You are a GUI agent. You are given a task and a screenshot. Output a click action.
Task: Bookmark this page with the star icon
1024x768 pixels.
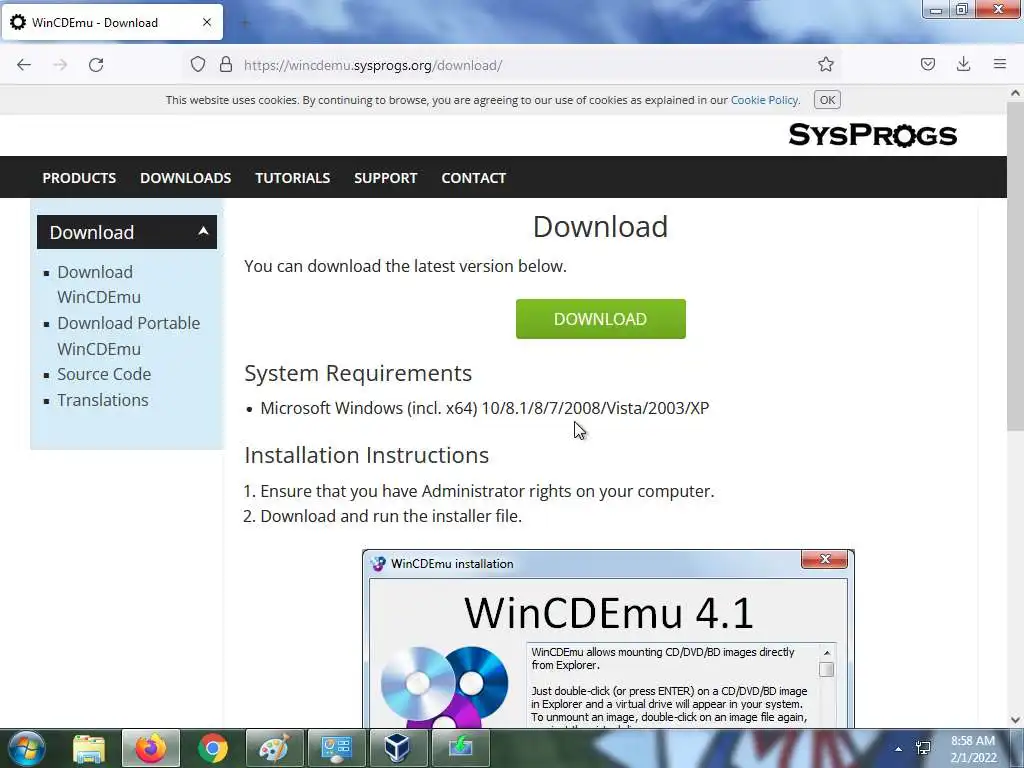825,64
